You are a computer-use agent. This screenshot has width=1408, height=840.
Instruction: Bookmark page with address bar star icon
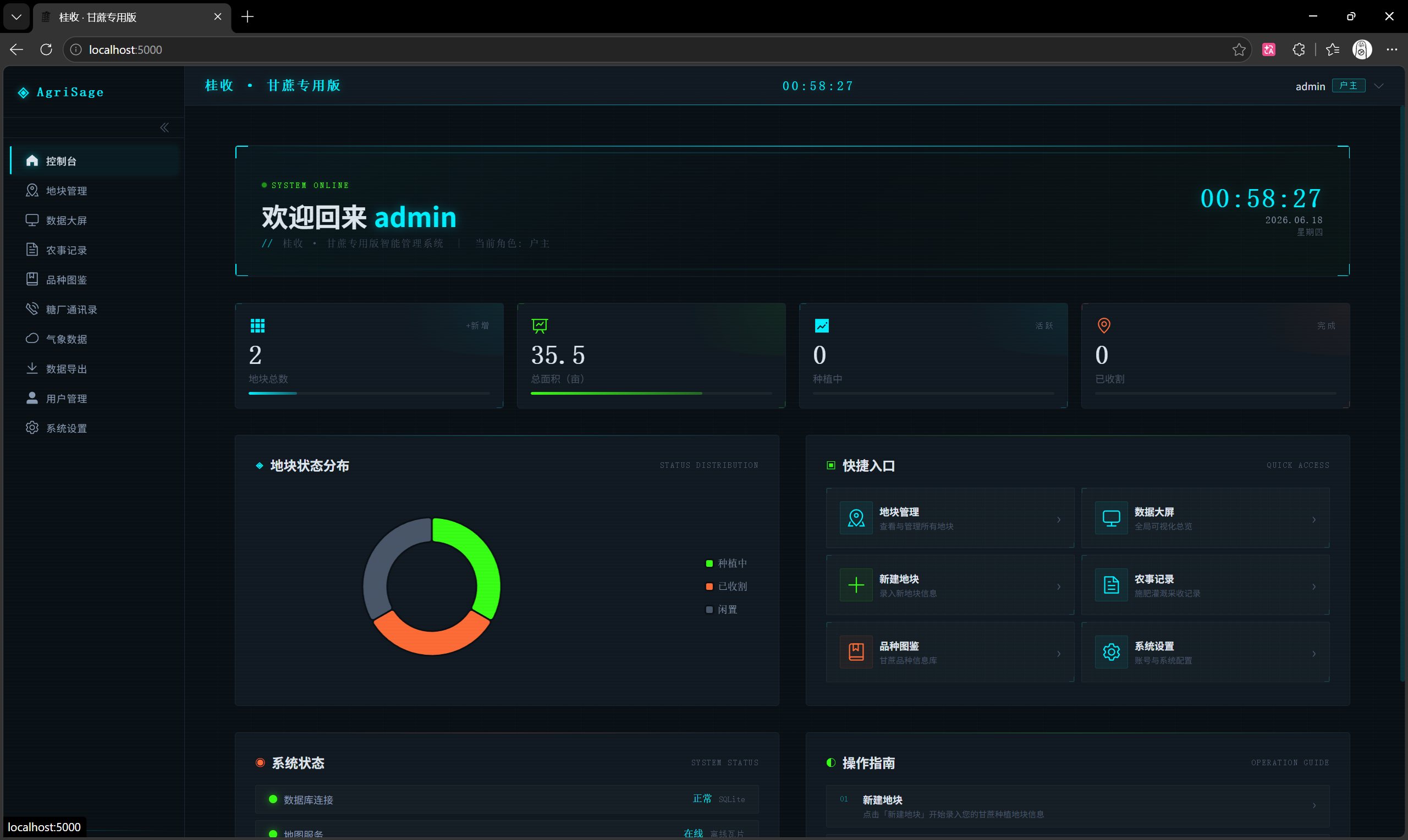[x=1239, y=50]
